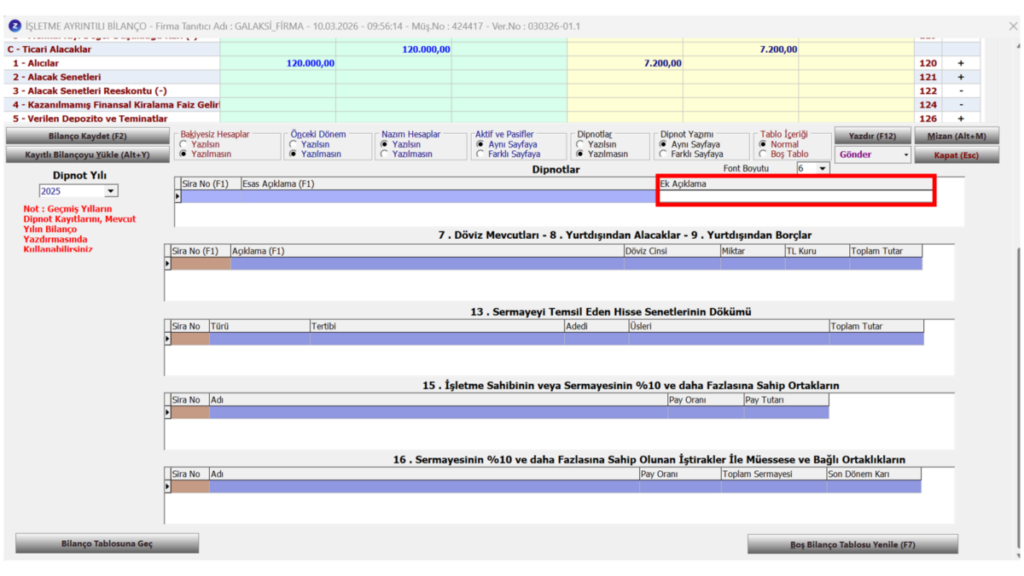Click the plus sign in Alıcılar row

[961, 63]
